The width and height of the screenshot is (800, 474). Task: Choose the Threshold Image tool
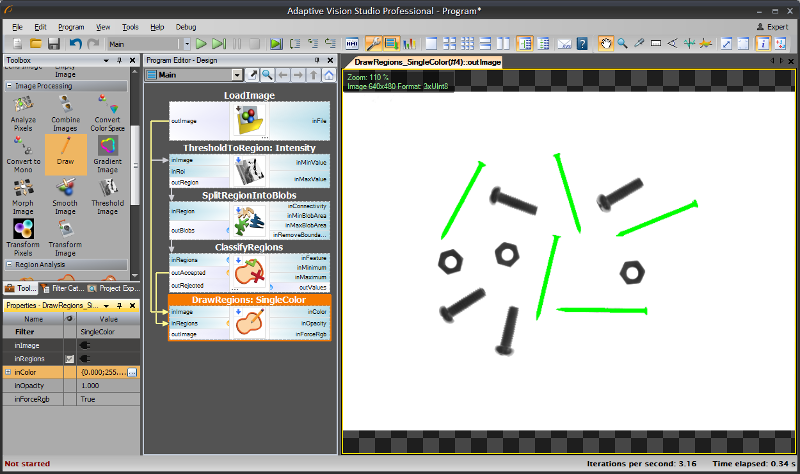[107, 194]
